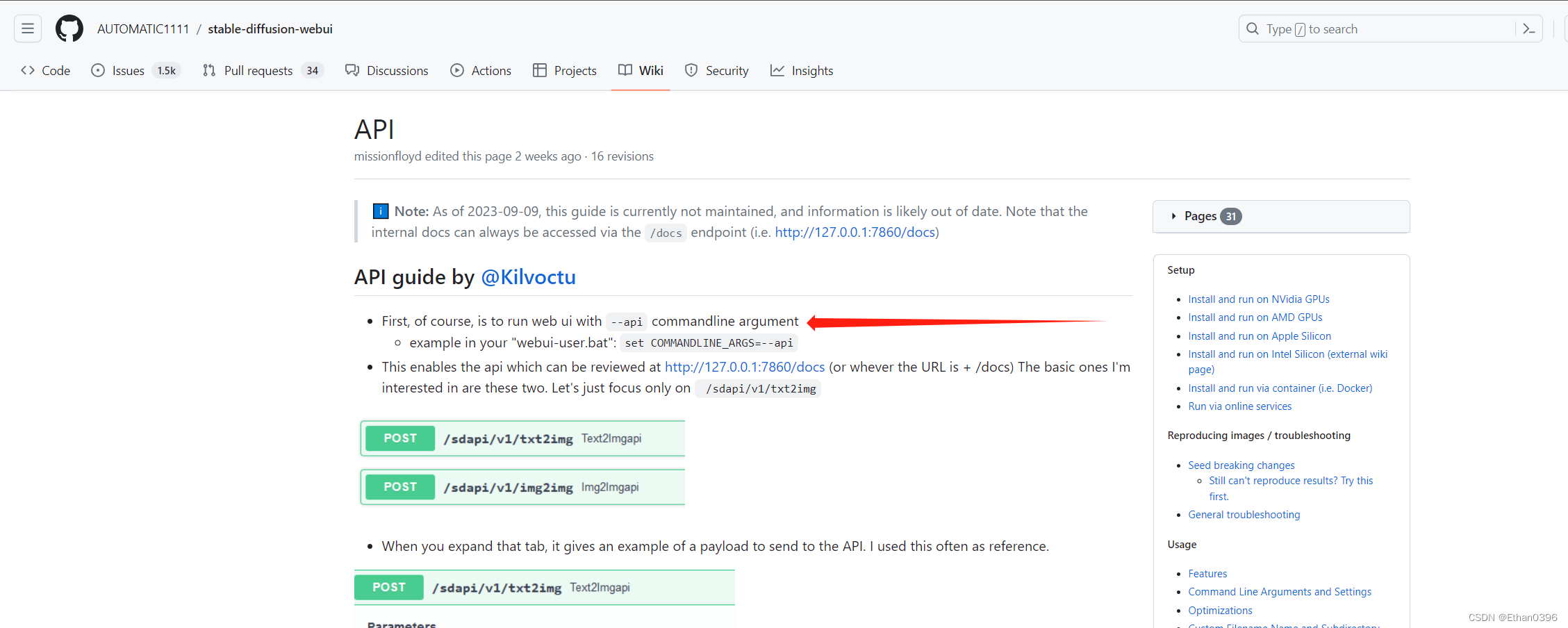Click the txt2img POST endpoint image

click(x=522, y=438)
